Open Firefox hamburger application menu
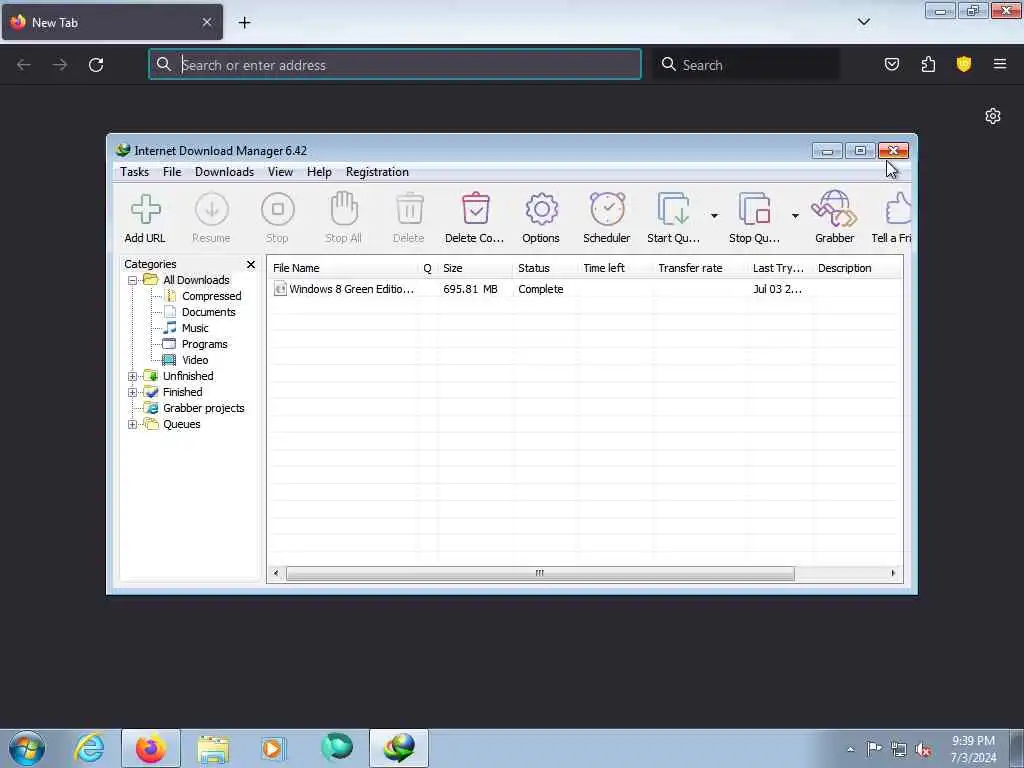Viewport: 1024px width, 768px height. pyautogui.click(x=1000, y=64)
